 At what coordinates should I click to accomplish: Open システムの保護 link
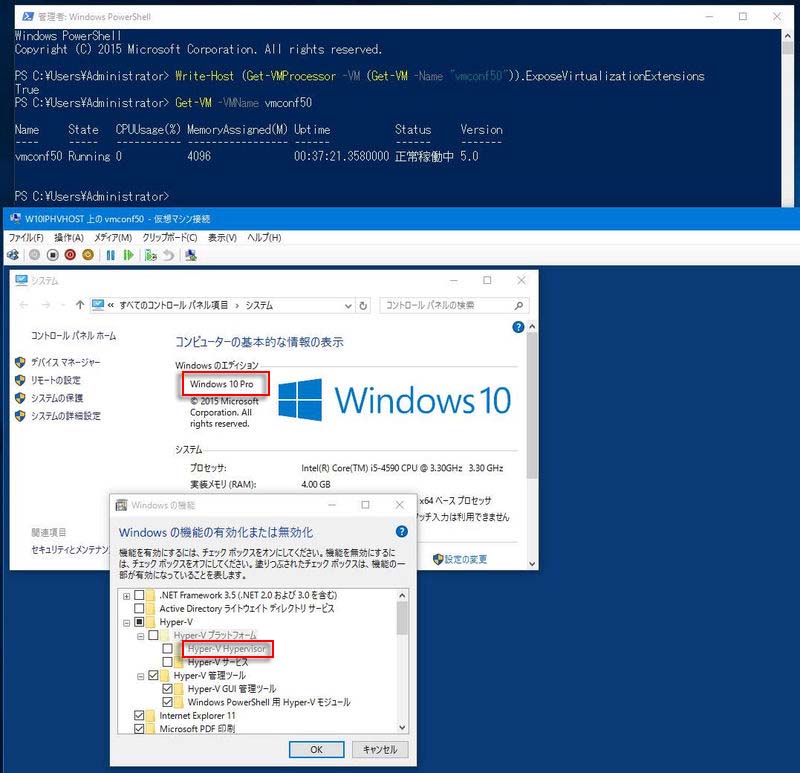coord(57,398)
